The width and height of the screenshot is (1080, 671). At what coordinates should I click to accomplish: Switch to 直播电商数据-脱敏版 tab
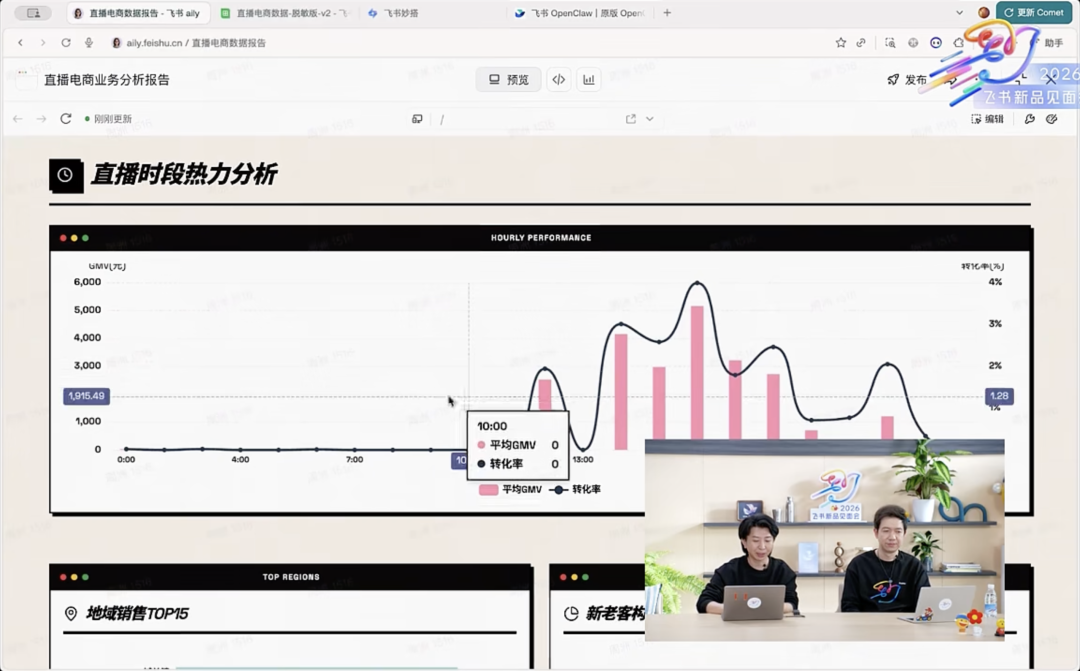point(285,13)
